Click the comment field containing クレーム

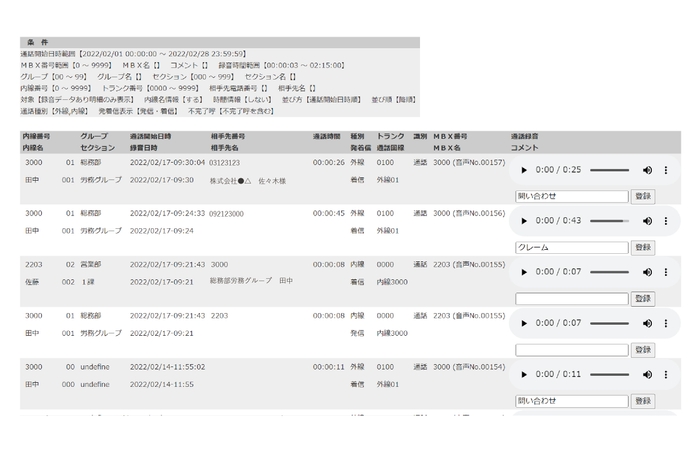[571, 247]
